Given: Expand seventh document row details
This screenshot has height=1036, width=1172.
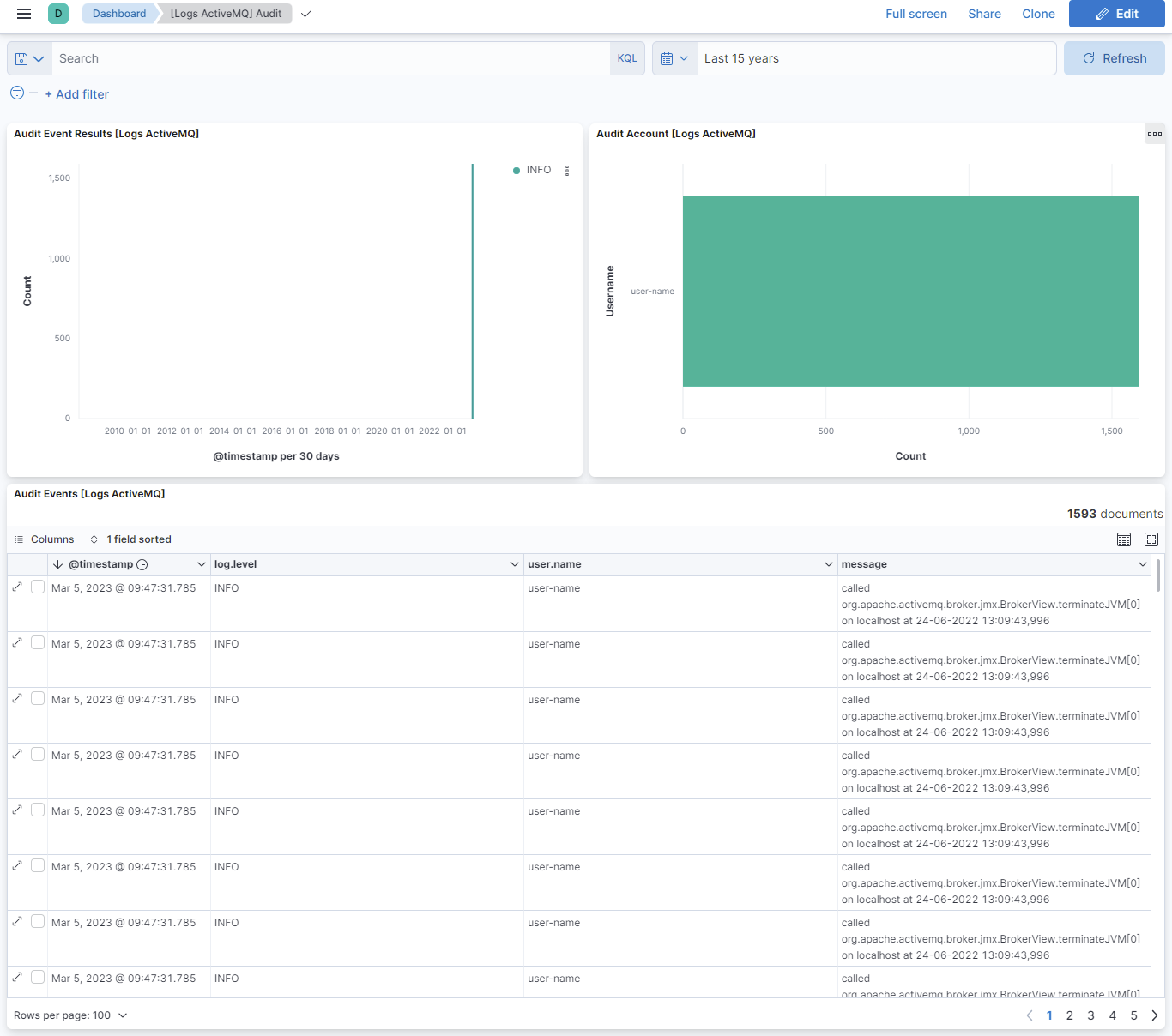Looking at the screenshot, I should pyautogui.click(x=17, y=921).
